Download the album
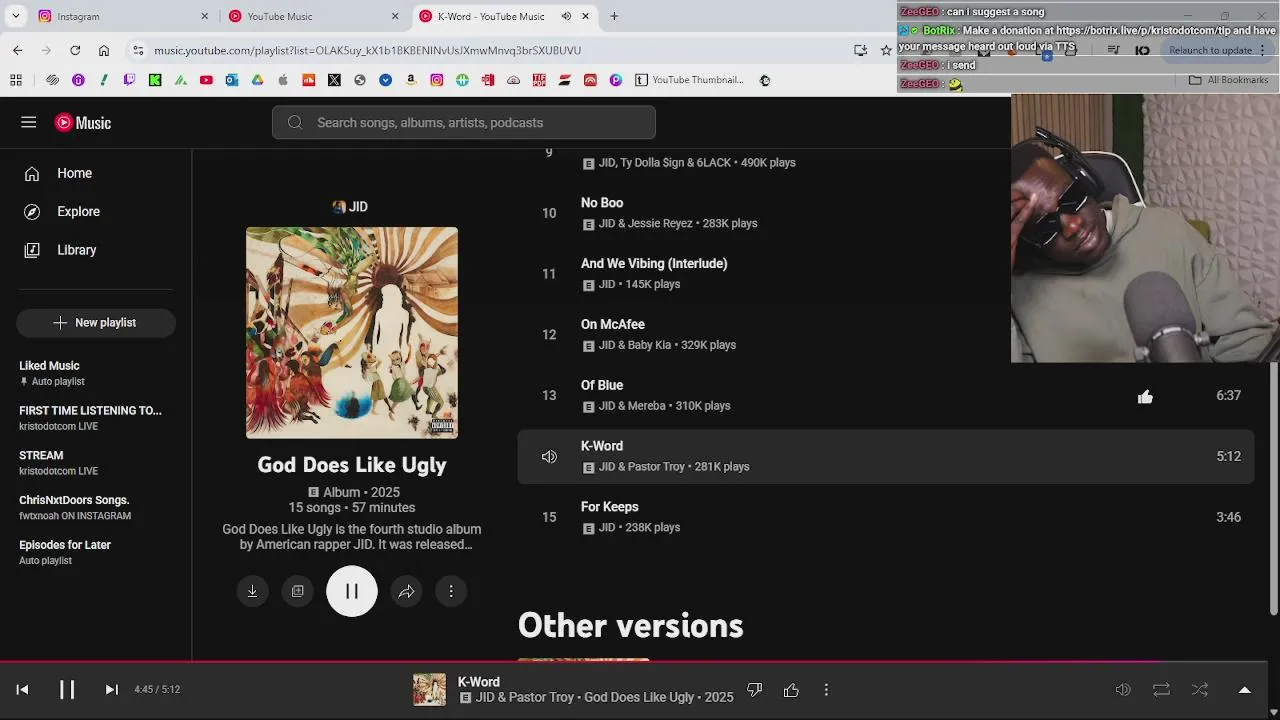This screenshot has width=1280, height=720. pyautogui.click(x=252, y=591)
